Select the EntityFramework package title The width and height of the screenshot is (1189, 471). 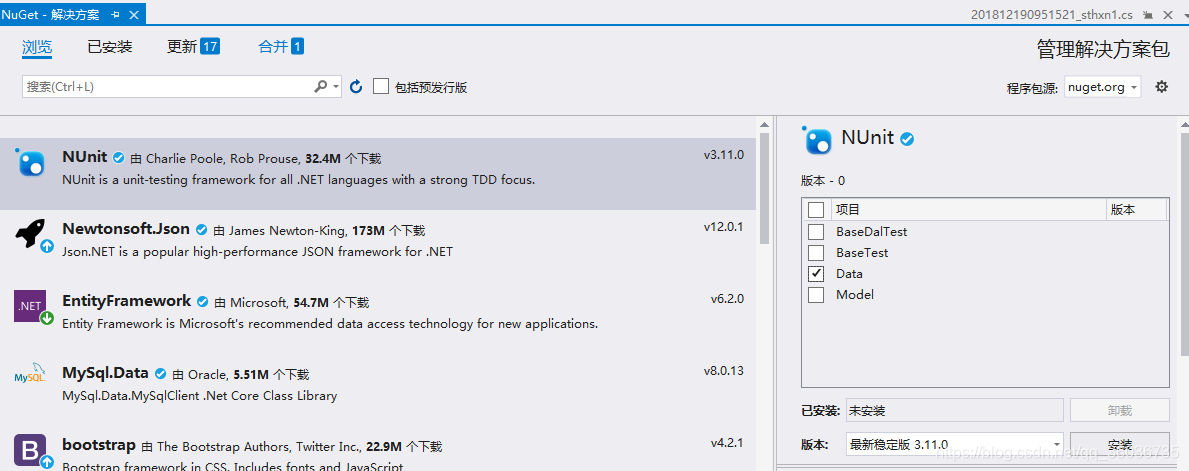[127, 301]
